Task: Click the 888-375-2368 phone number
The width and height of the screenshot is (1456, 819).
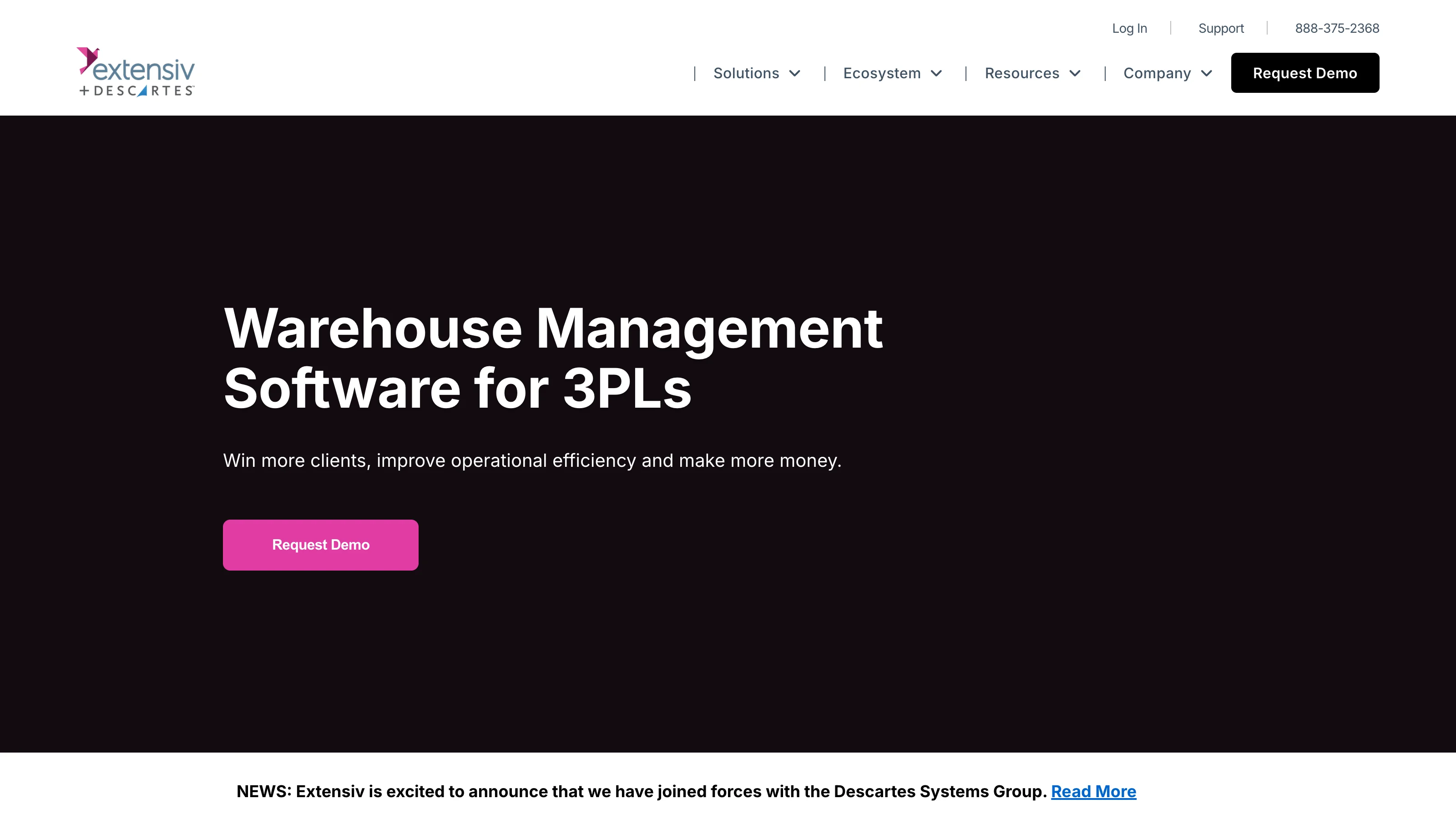Action: pos(1337,28)
